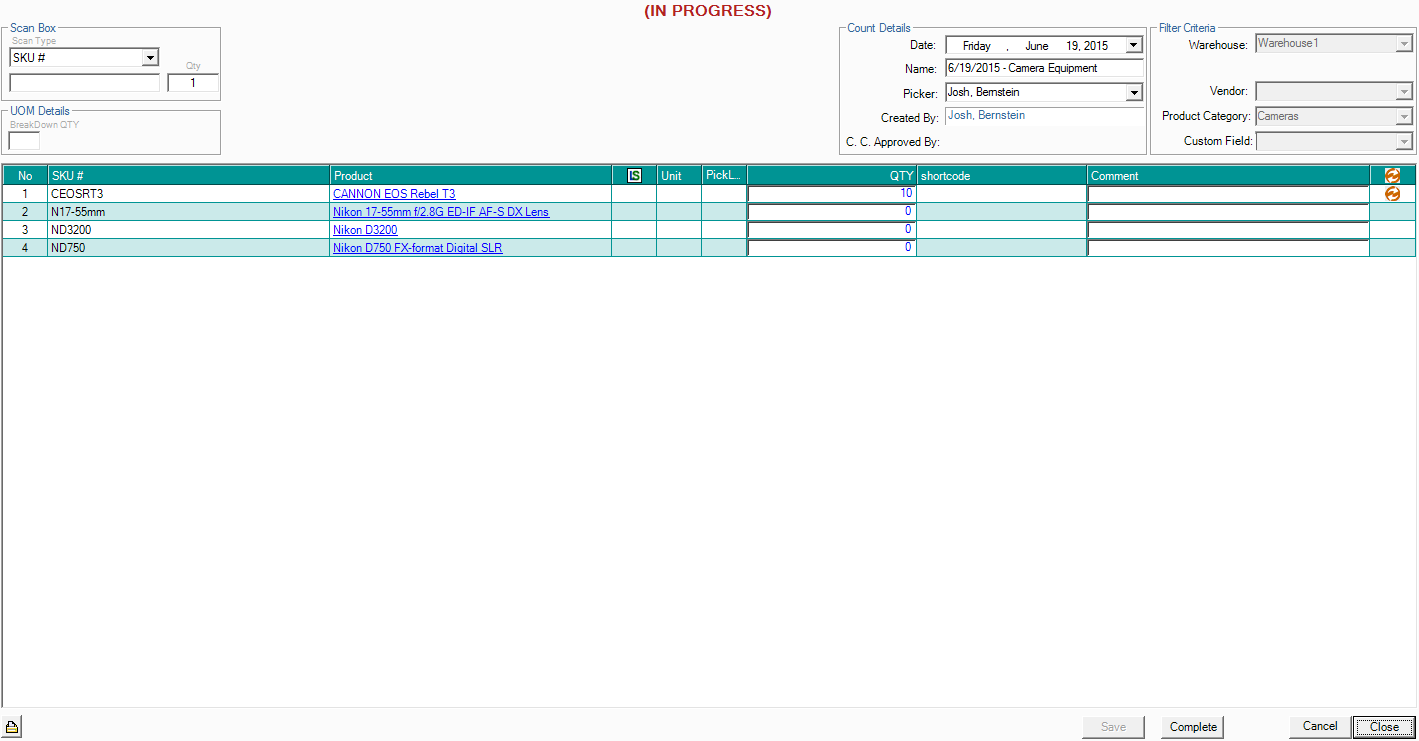This screenshot has height=741, width=1419.
Task: Follow the Nikon D3200 product link
Action: point(365,230)
